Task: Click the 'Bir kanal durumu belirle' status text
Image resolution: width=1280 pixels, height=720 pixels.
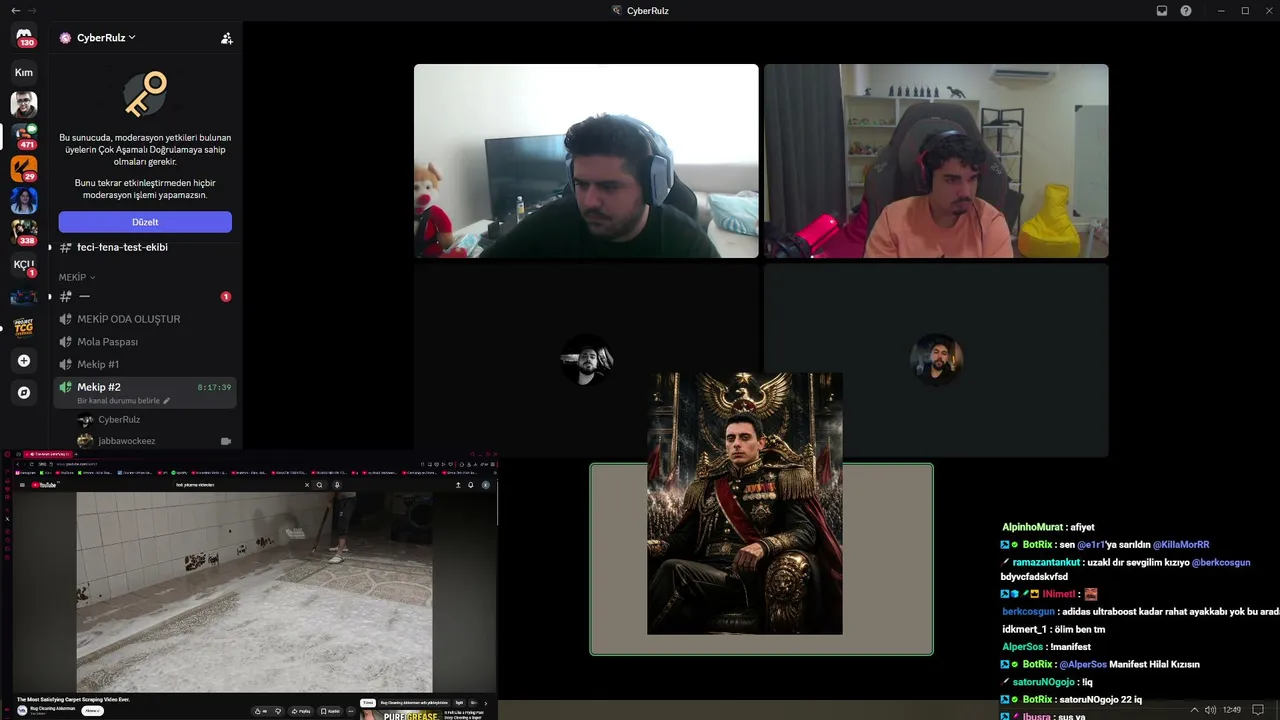Action: click(x=119, y=401)
